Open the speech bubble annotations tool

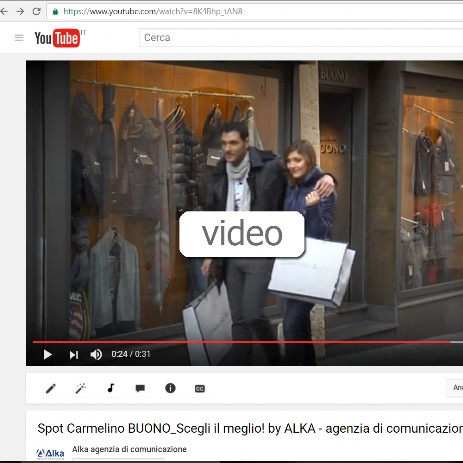[x=140, y=388]
